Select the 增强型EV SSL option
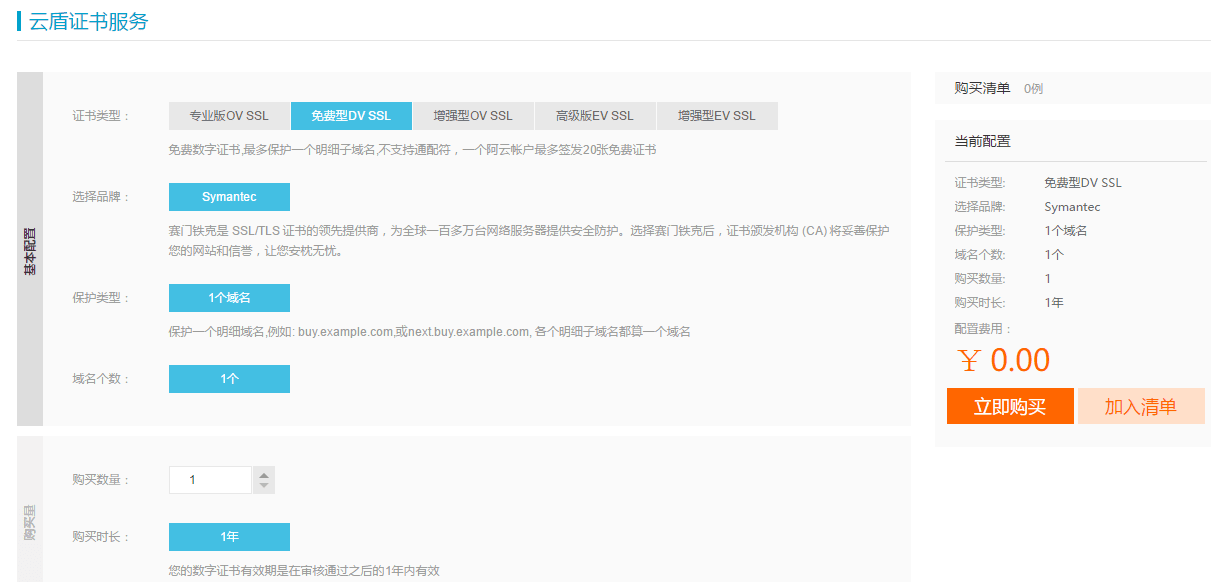 pos(717,116)
